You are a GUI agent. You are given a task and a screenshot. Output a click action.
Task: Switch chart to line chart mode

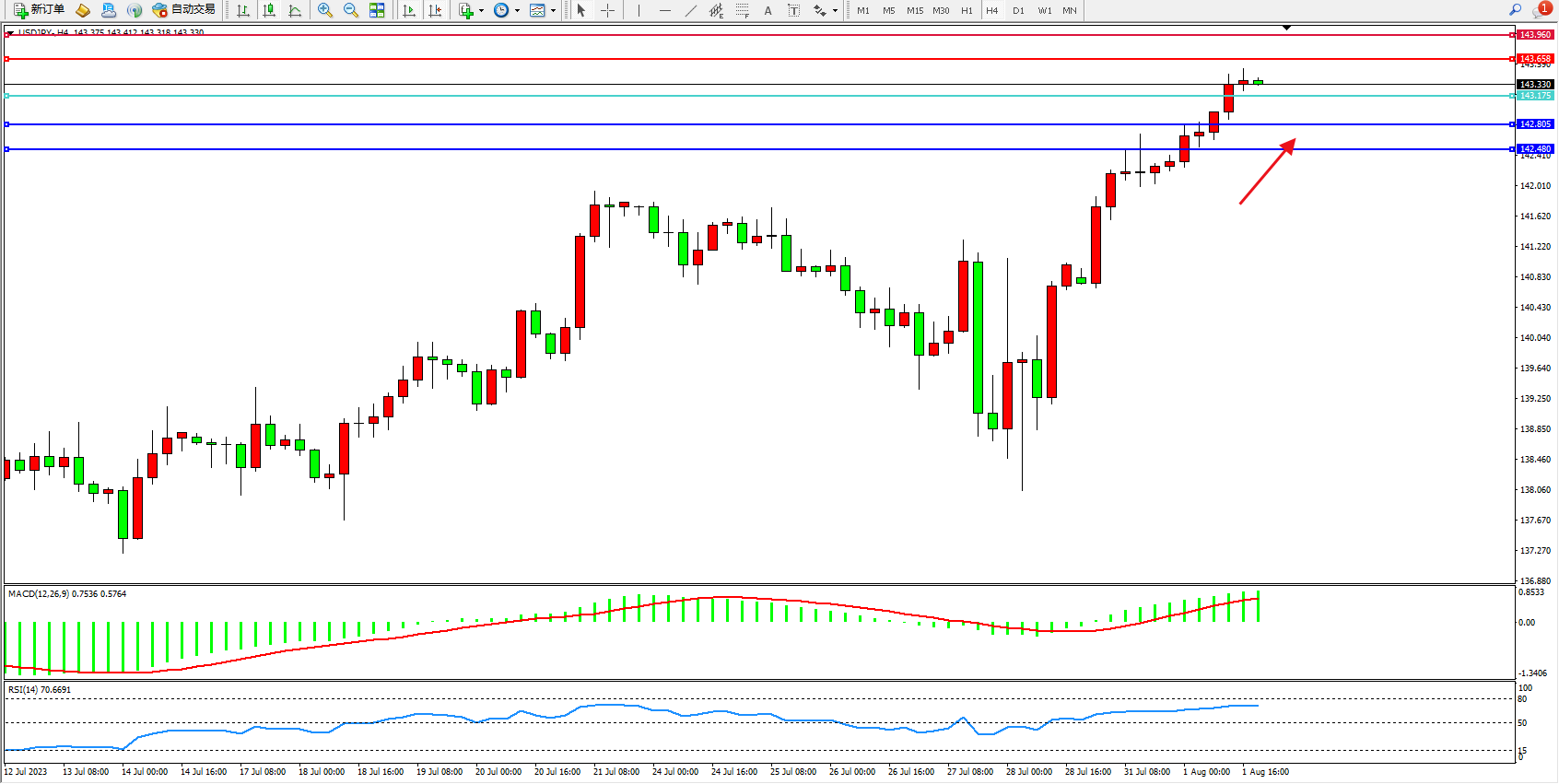tap(295, 11)
